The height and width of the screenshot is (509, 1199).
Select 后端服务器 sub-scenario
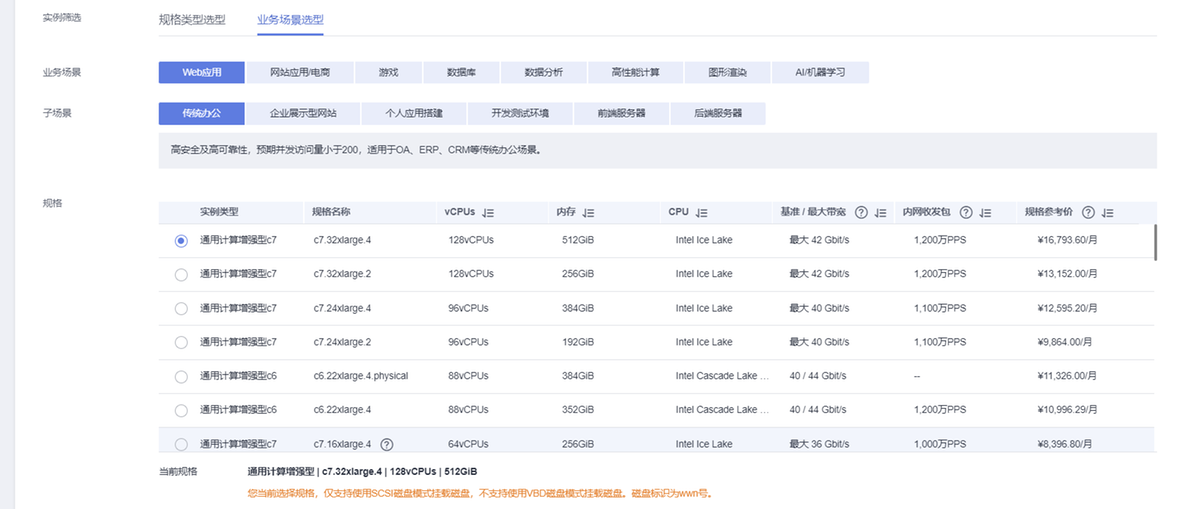click(718, 113)
